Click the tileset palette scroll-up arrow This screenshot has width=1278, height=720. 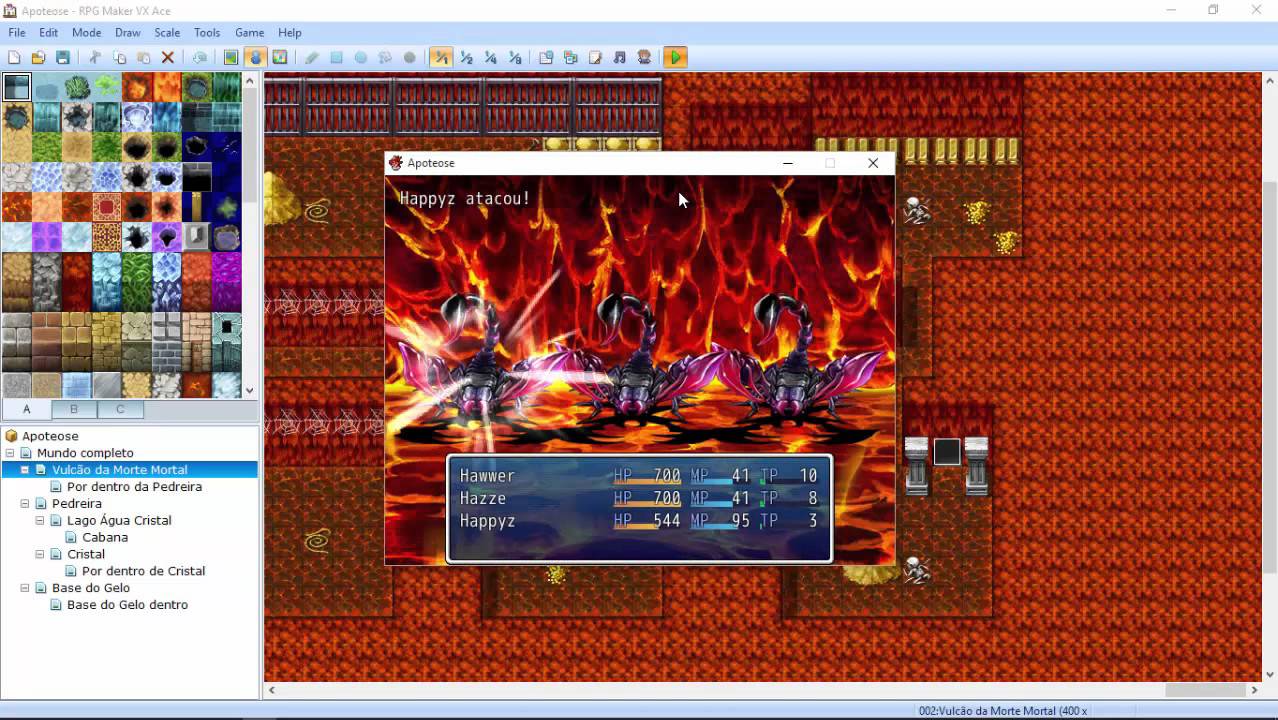(x=250, y=80)
